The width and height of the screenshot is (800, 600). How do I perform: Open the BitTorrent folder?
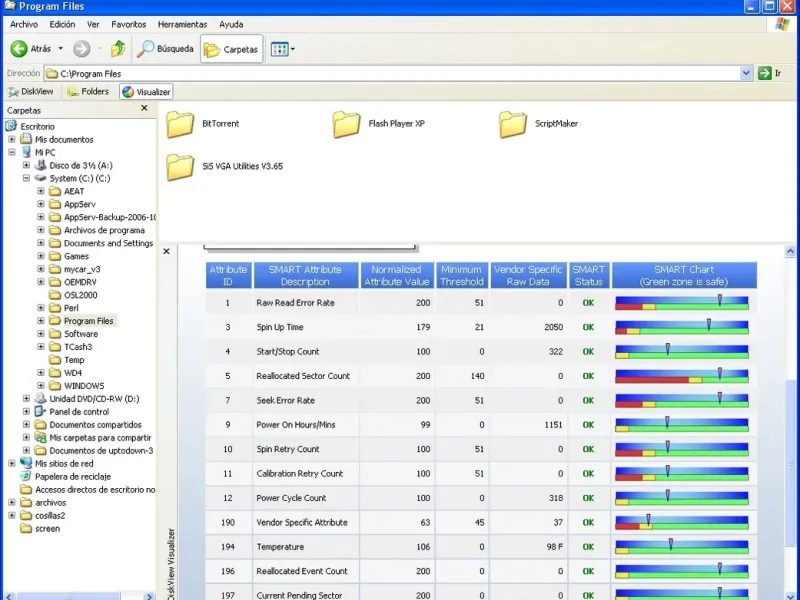(181, 124)
